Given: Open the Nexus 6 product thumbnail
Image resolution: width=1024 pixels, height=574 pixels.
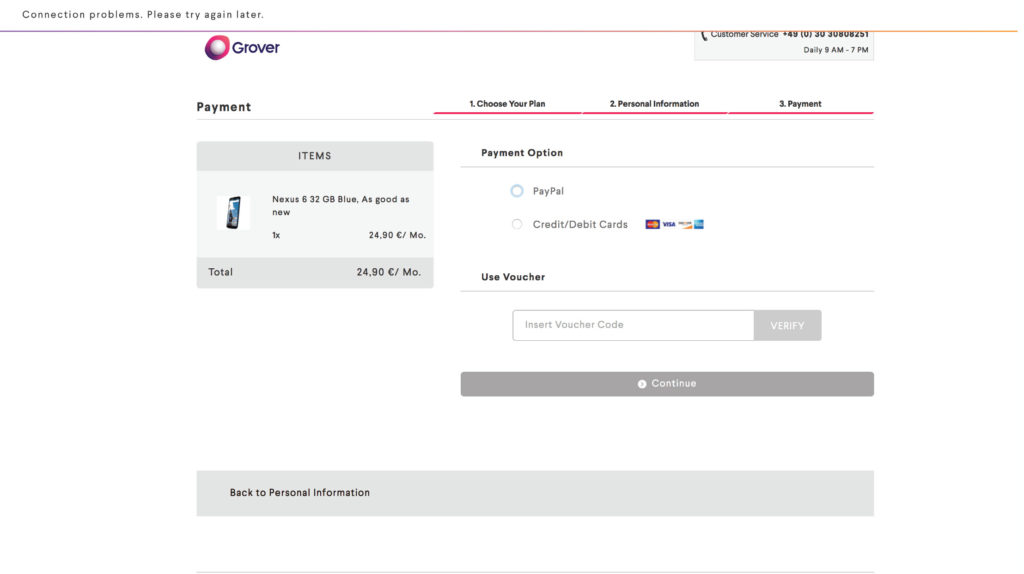Looking at the screenshot, I should [233, 213].
